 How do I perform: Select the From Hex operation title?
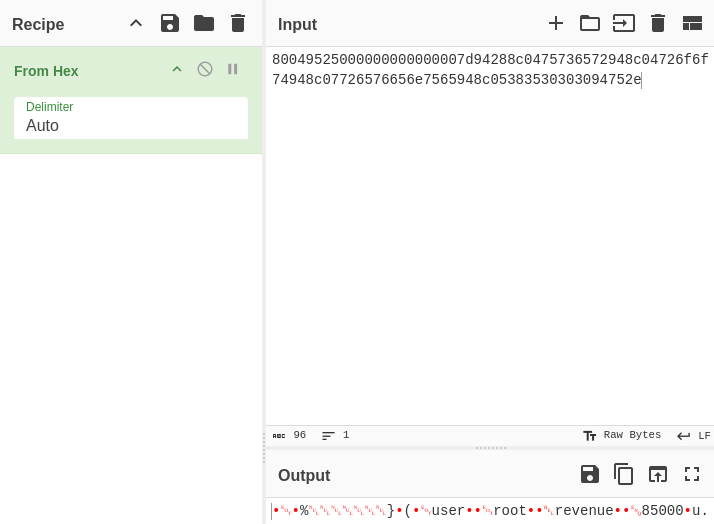click(x=46, y=71)
